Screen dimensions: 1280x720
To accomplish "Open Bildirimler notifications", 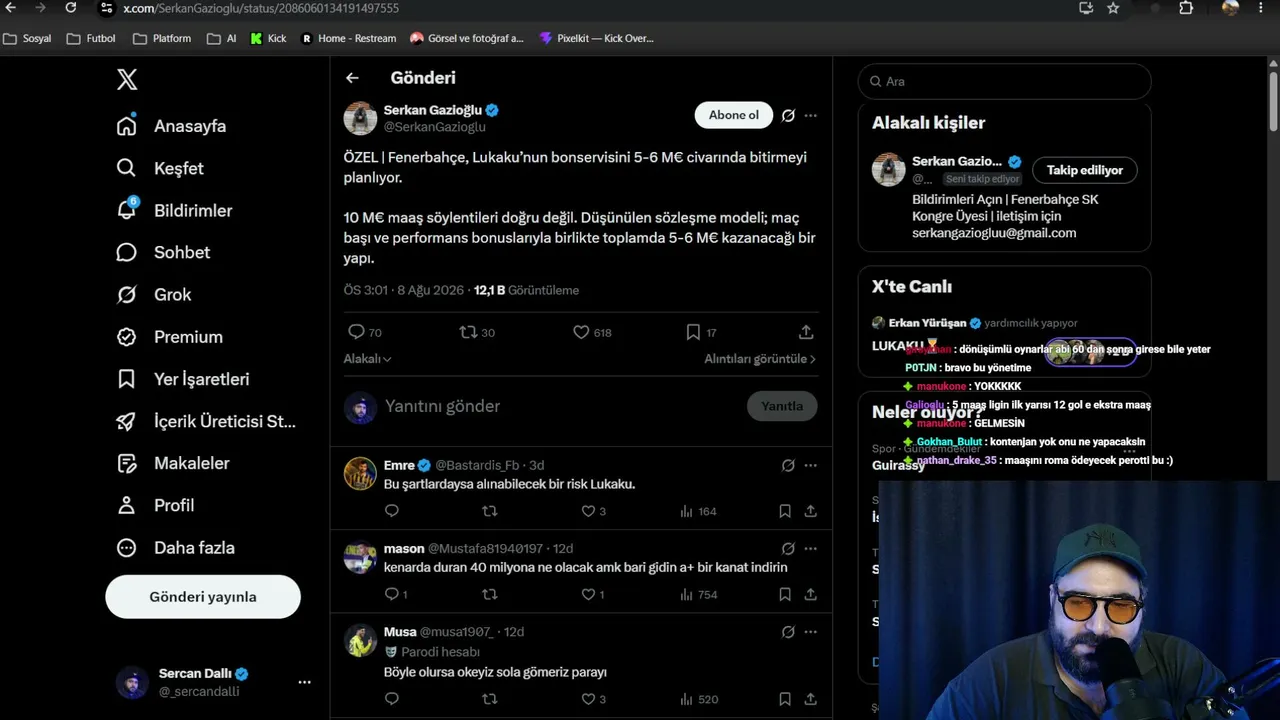I will click(174, 210).
